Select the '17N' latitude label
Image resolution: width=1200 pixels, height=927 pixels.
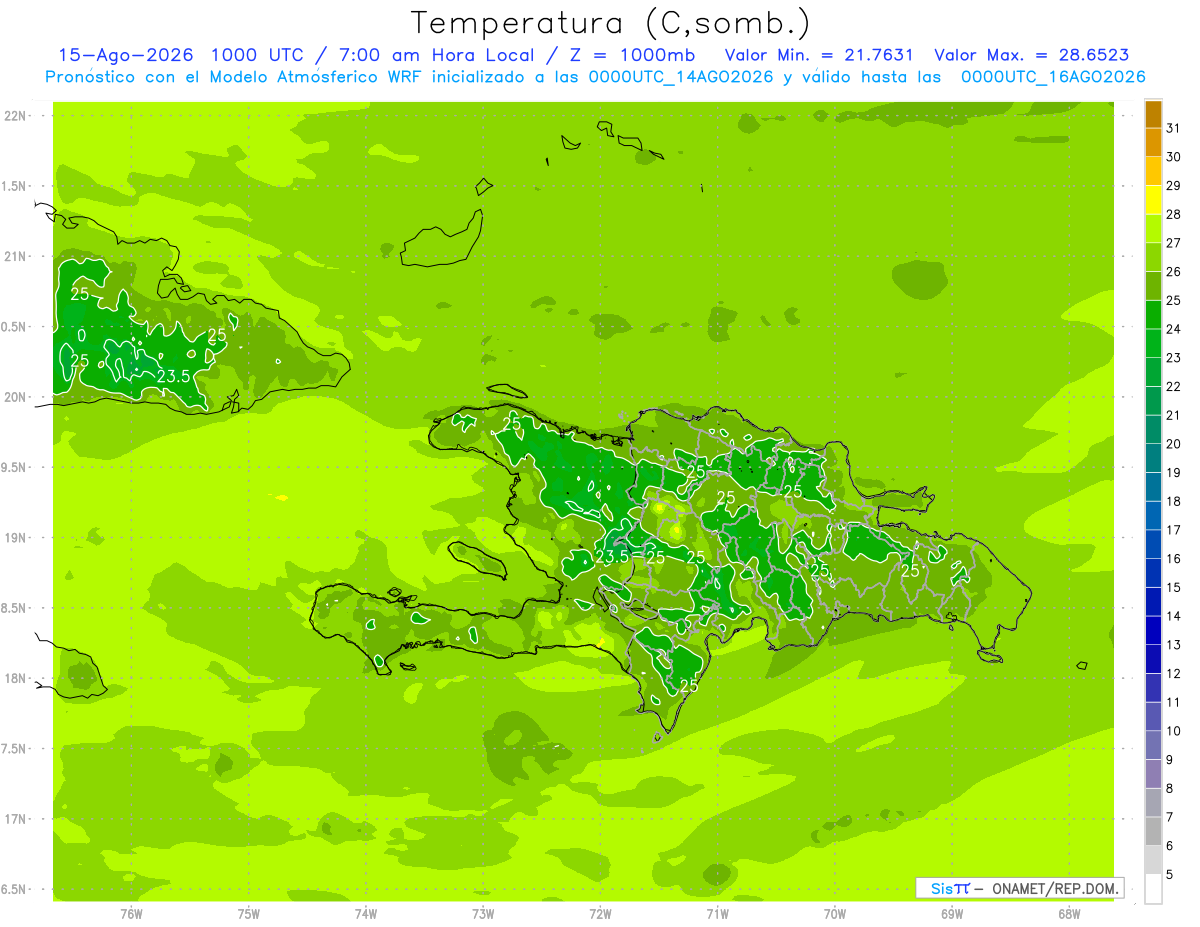coord(14,819)
